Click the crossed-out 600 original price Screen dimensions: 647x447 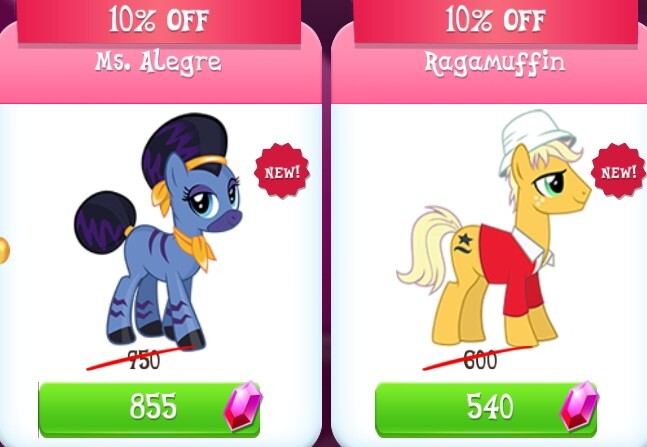(480, 359)
